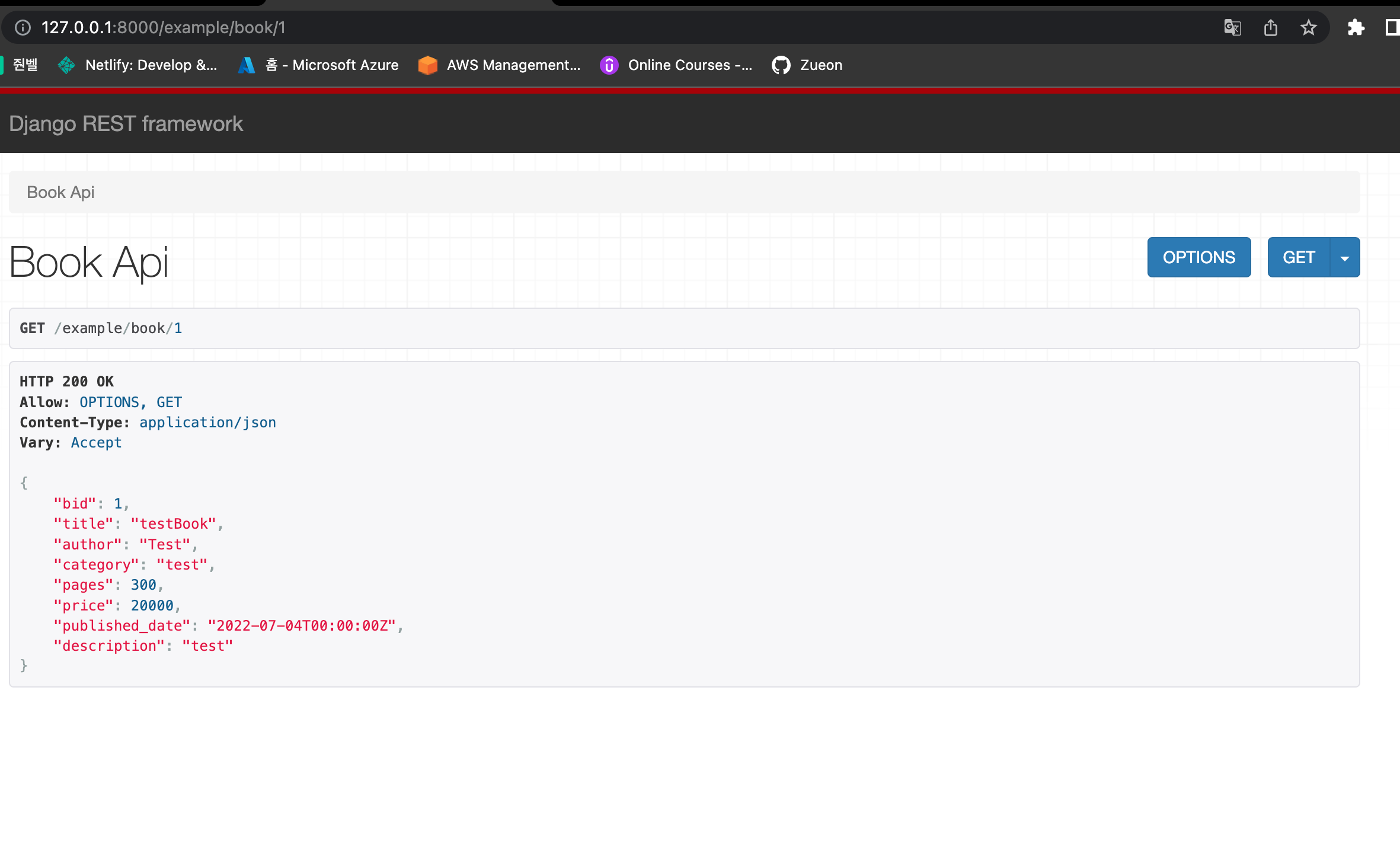Screen dimensions: 1400x844
Task: Click the Google Translate icon
Action: (1232, 28)
